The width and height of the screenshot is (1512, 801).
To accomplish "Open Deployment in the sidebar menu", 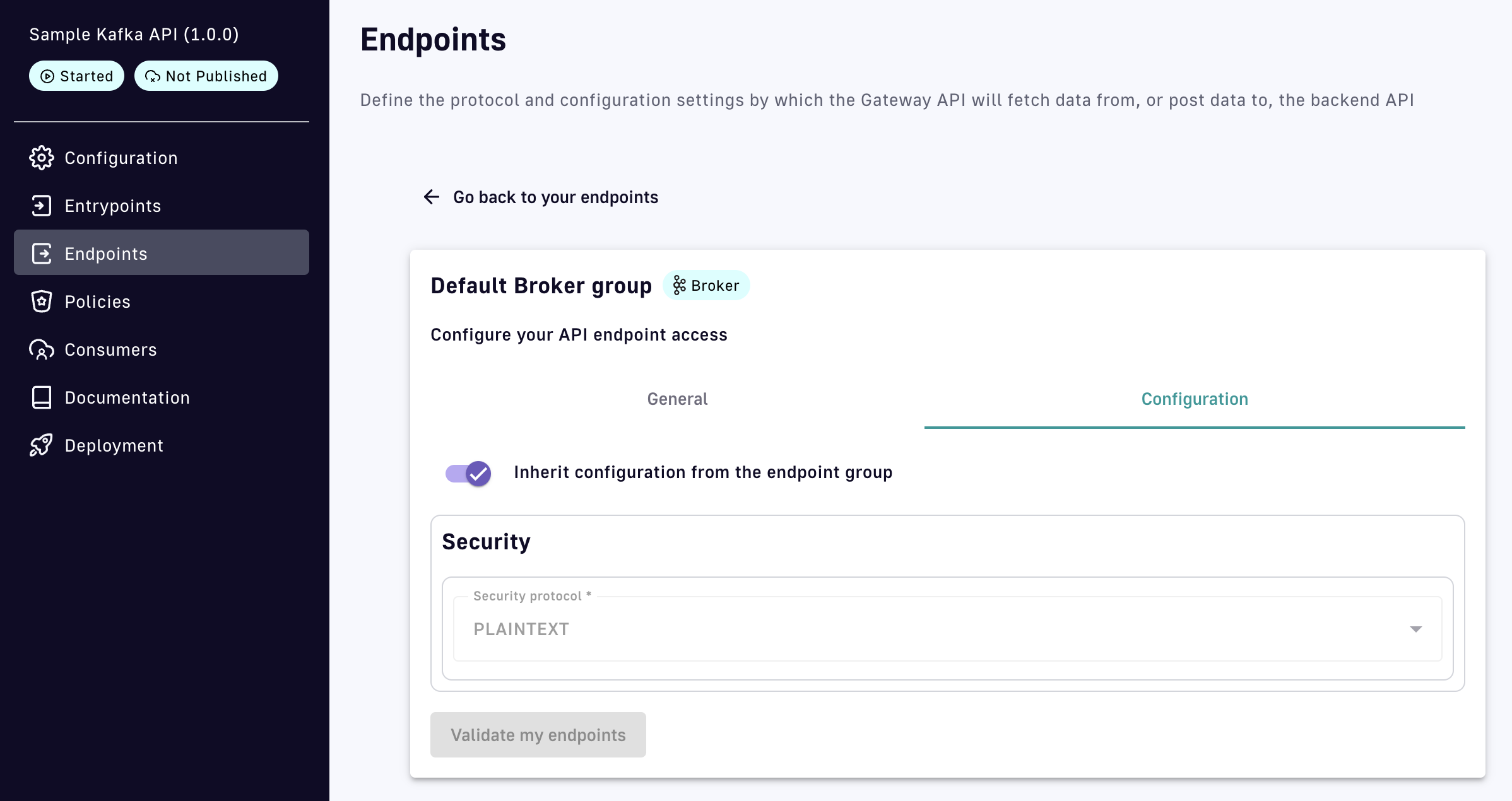I will pos(114,445).
